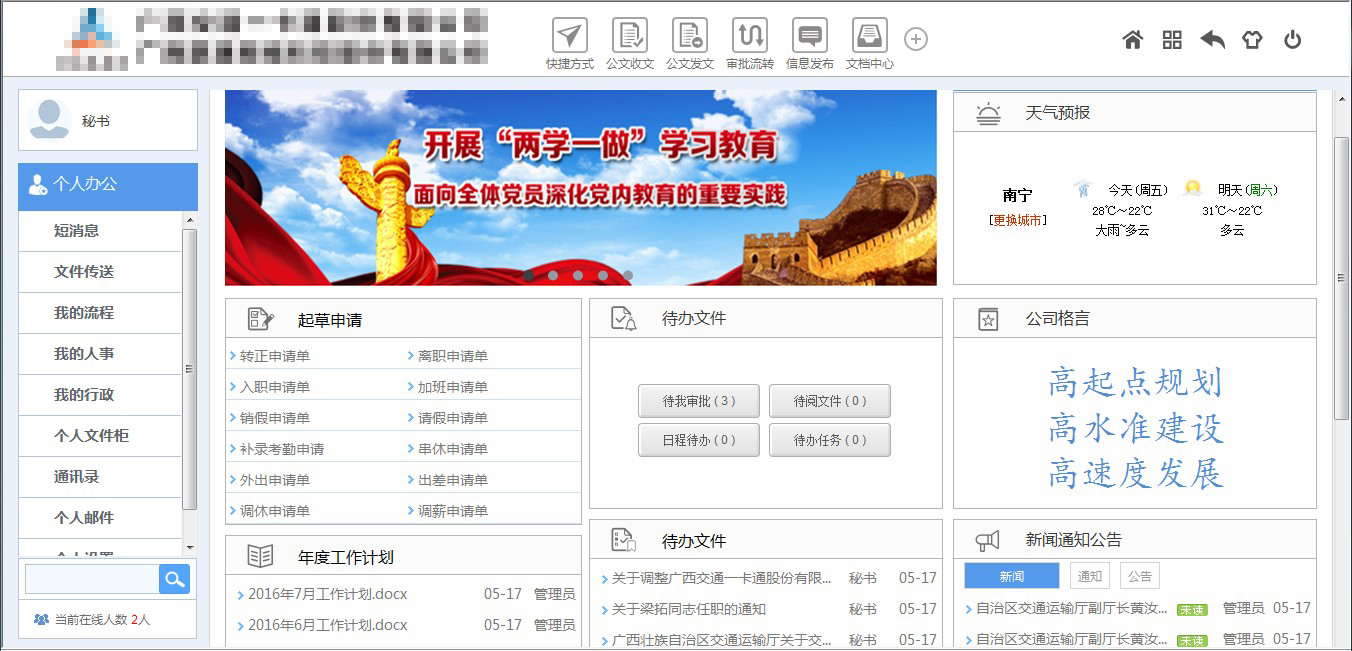The height and width of the screenshot is (651, 1352).
Task: Click the 待我审批(3) button
Action: (x=698, y=401)
